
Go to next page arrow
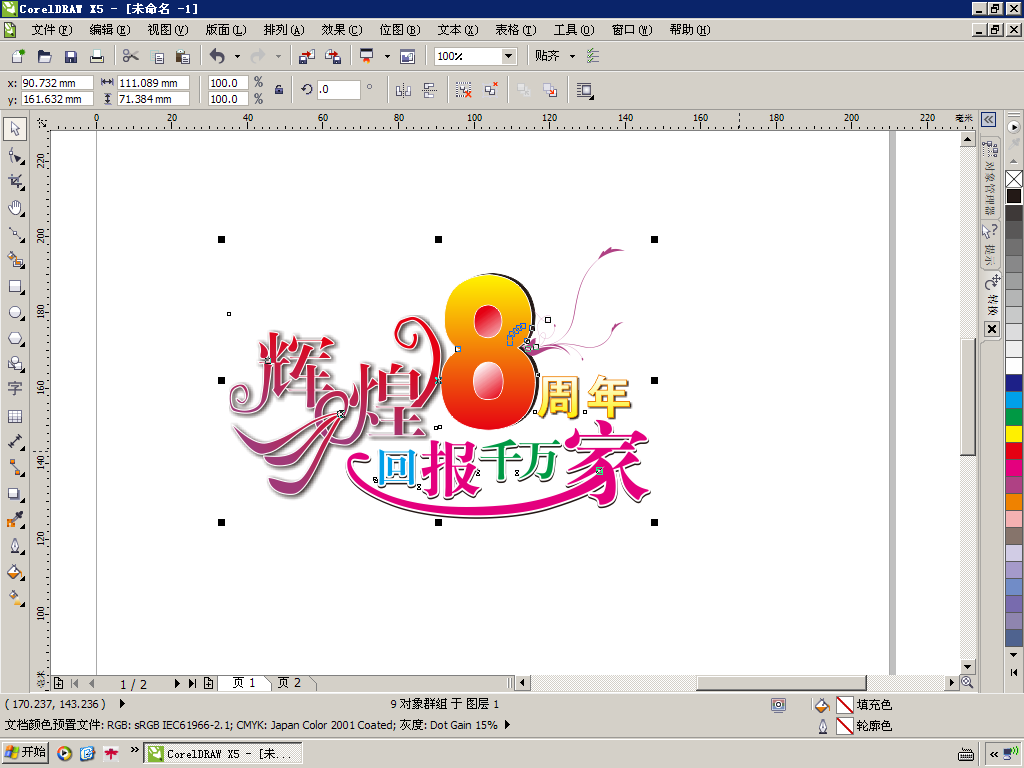pos(177,683)
